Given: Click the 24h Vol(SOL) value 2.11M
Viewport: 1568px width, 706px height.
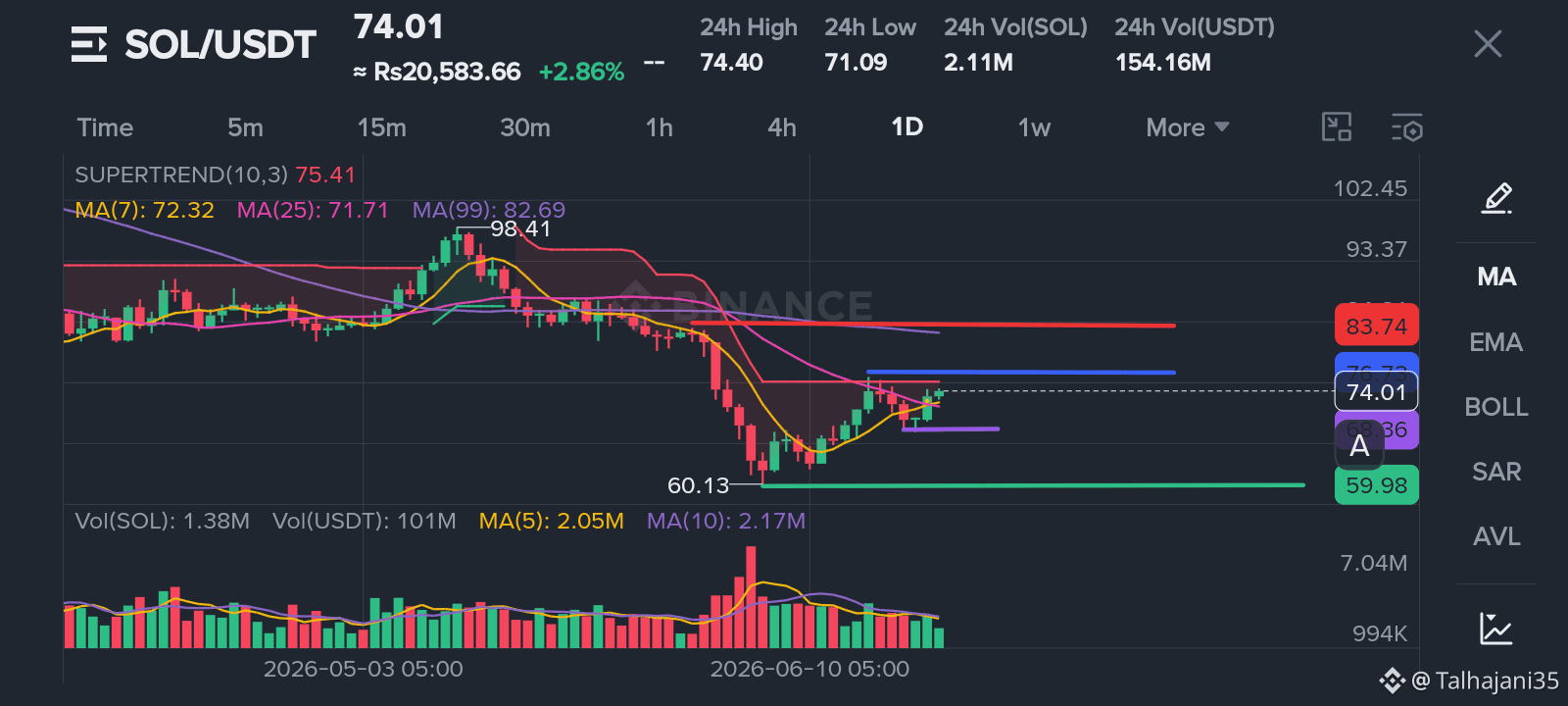Looking at the screenshot, I should click(x=978, y=63).
